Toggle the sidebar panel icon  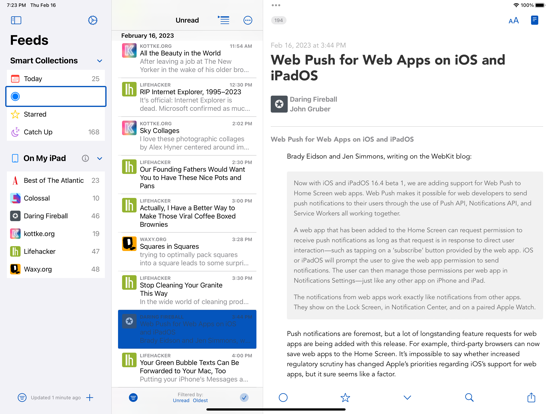pyautogui.click(x=16, y=20)
